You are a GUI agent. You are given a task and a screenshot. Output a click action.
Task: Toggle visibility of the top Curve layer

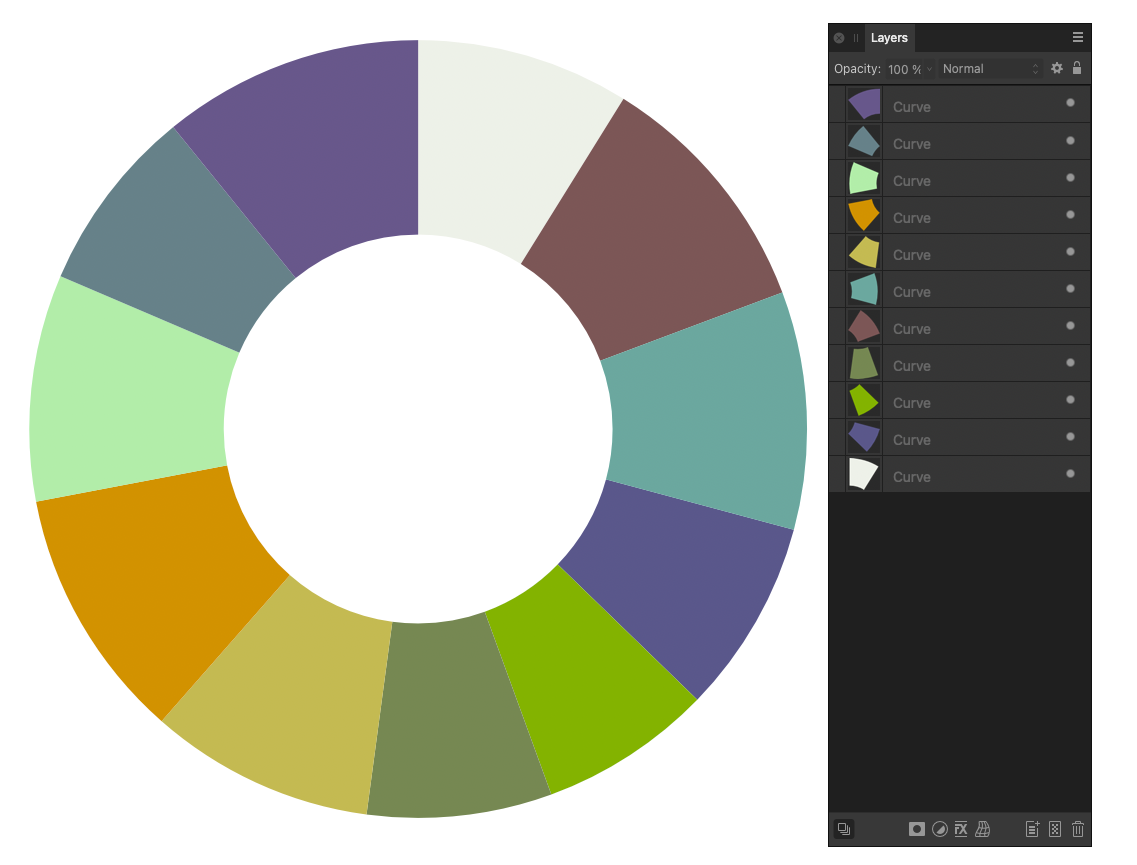coord(1069,104)
